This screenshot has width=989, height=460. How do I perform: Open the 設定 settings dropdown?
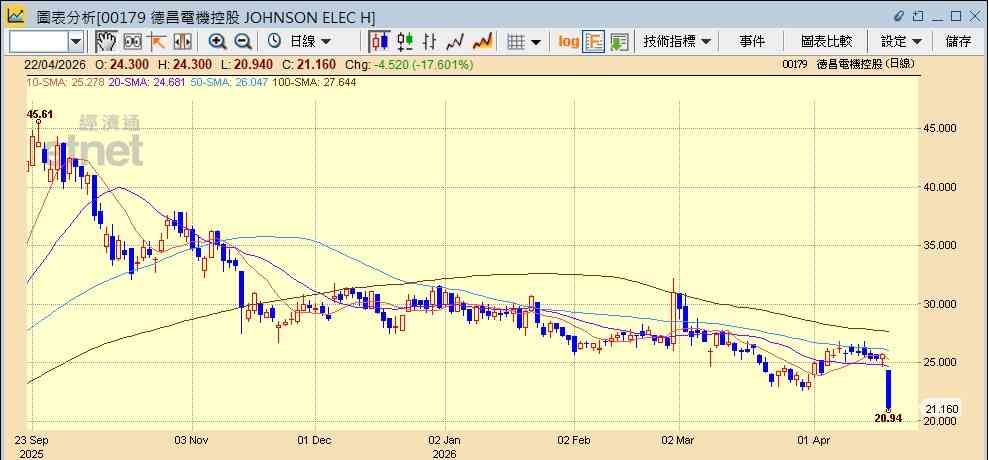pos(901,42)
